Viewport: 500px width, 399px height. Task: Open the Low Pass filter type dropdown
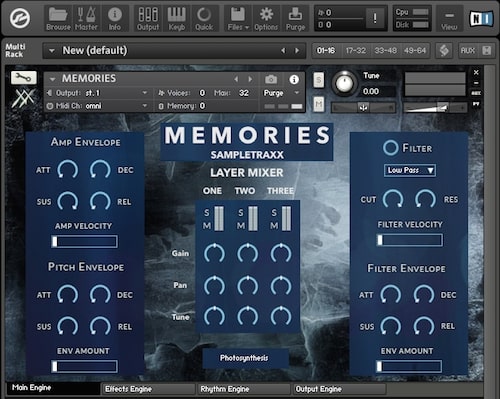(410, 170)
